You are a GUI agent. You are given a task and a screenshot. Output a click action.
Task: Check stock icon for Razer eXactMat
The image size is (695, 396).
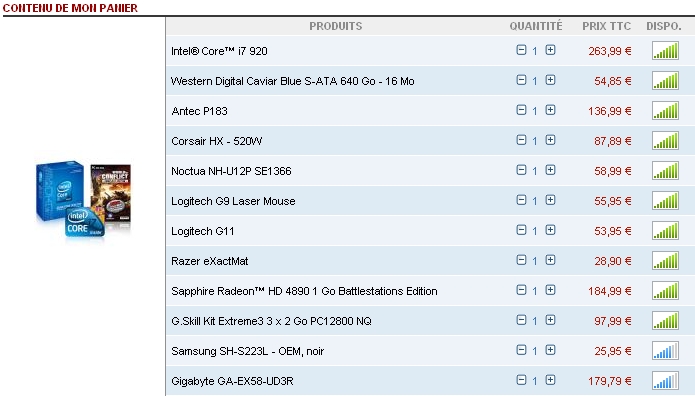coord(665,261)
